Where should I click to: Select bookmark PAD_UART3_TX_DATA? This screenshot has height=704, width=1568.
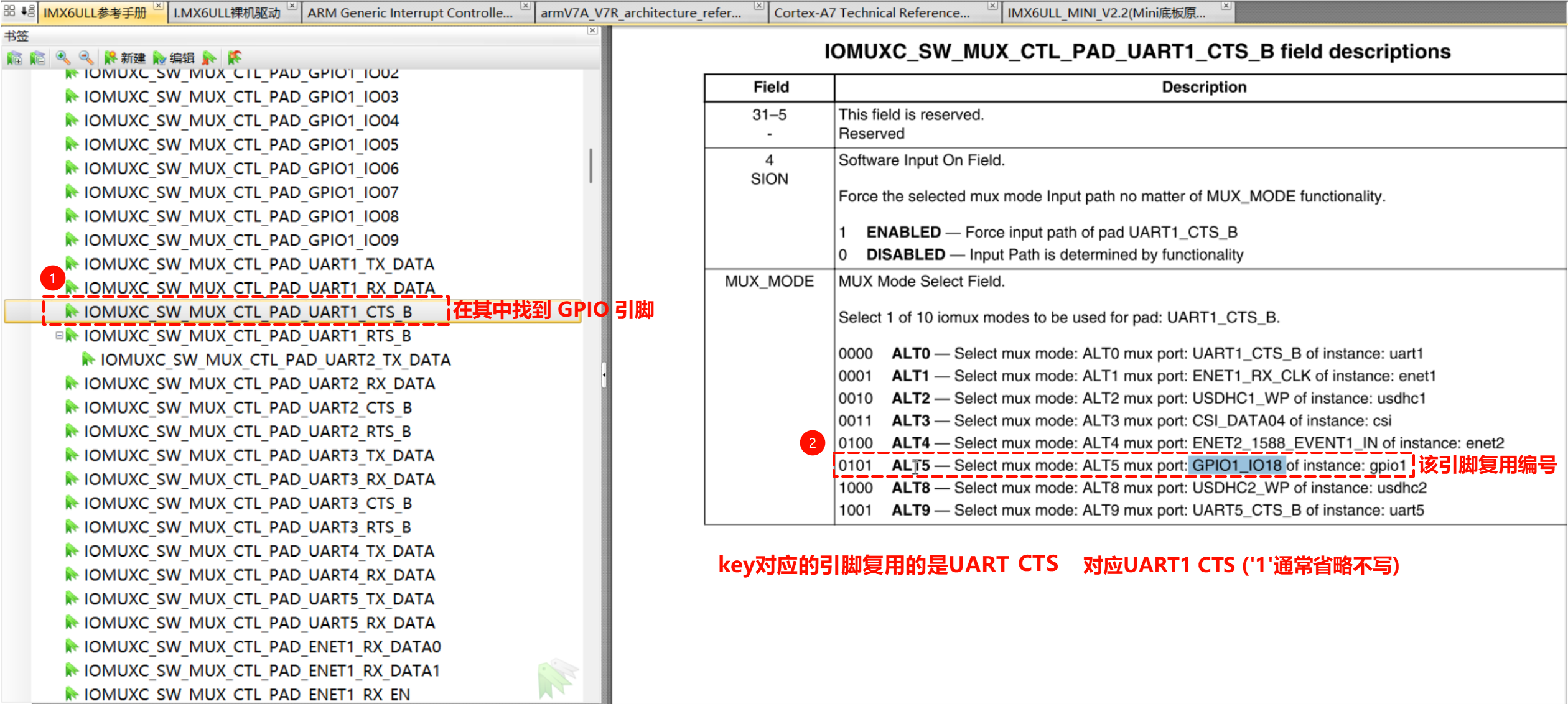(259, 456)
